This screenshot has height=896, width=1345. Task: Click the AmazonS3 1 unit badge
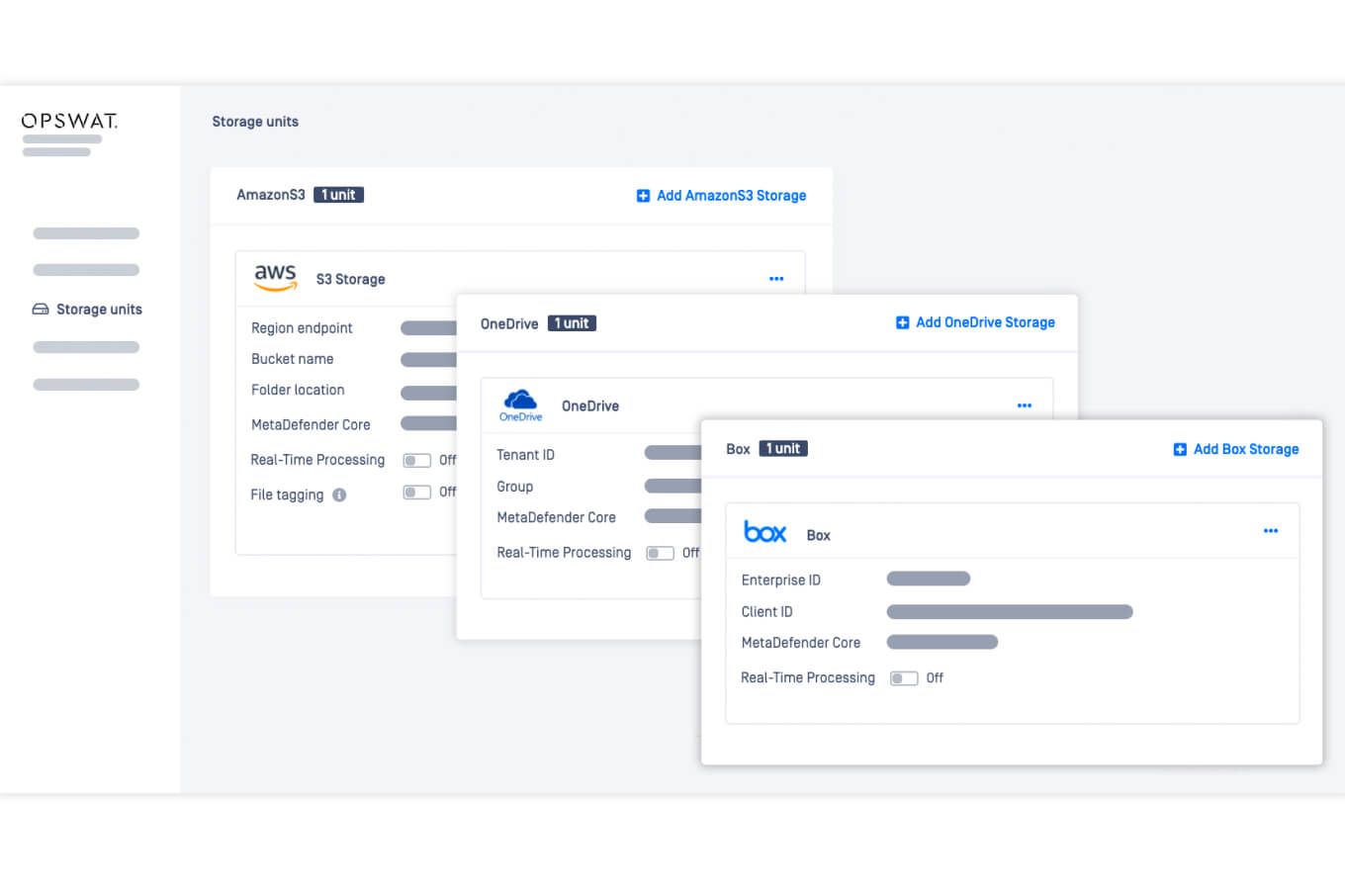338,194
